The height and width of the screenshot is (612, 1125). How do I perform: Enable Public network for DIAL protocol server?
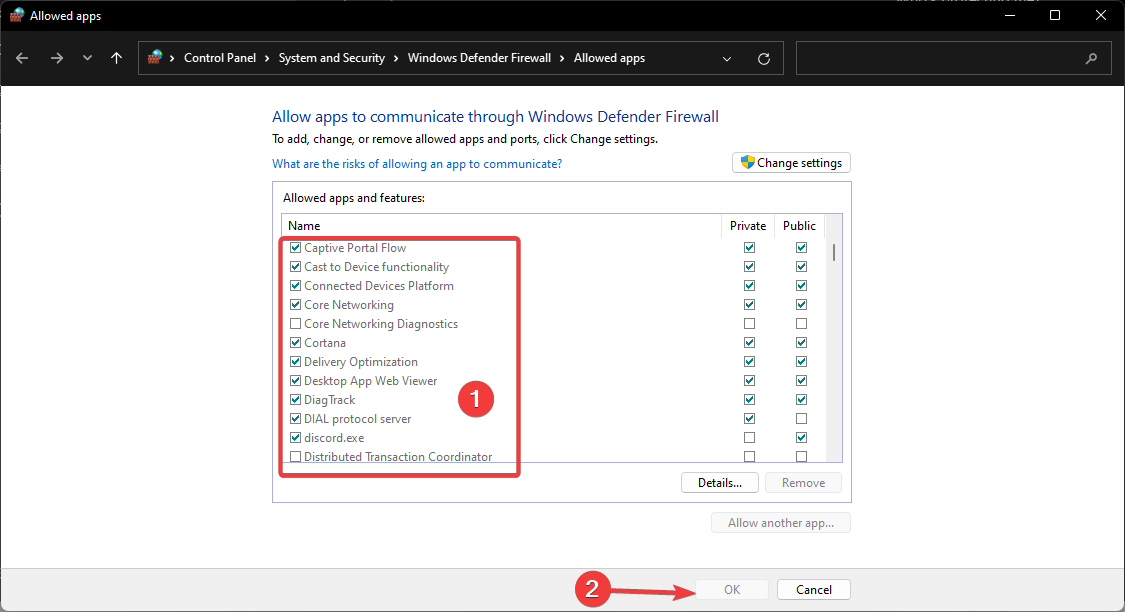[801, 419]
